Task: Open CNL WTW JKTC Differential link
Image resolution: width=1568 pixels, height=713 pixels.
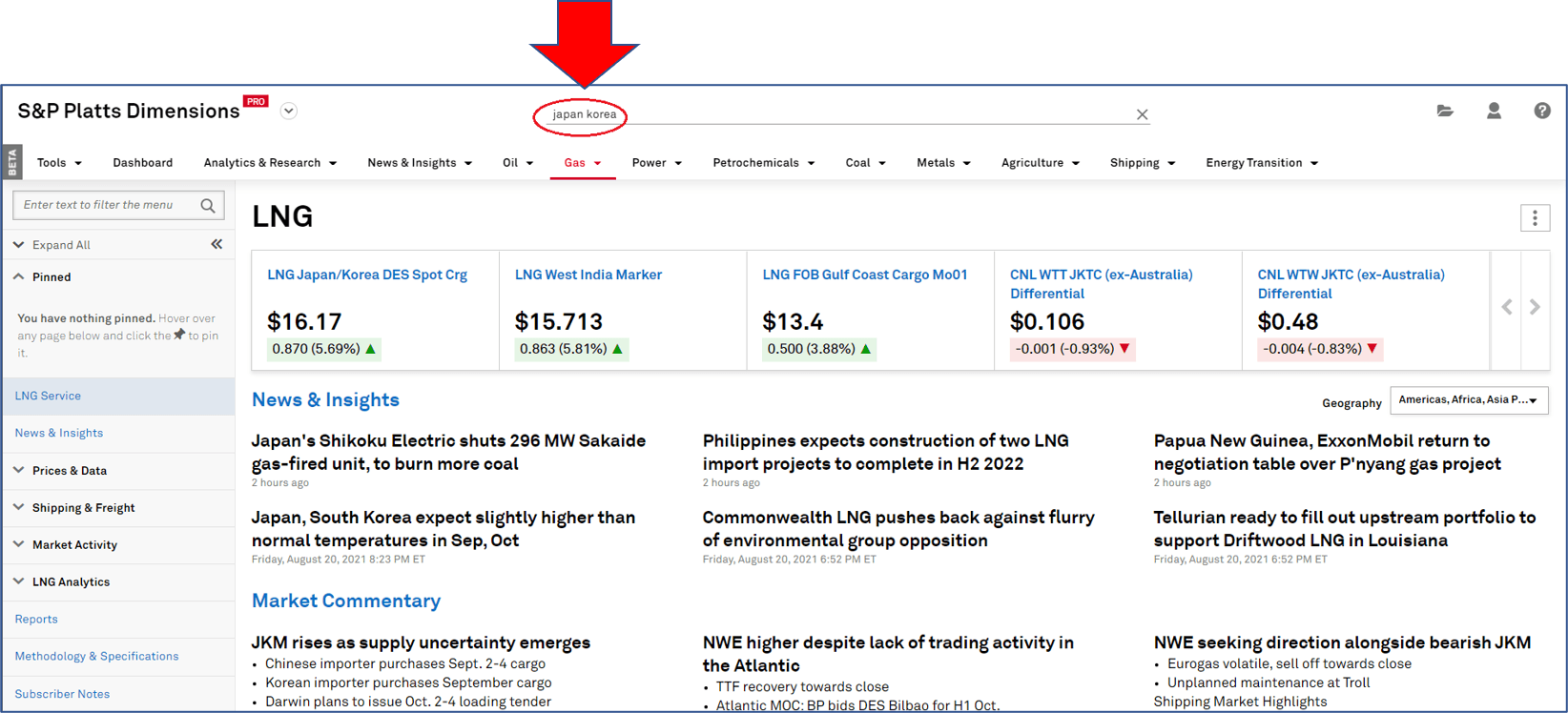Action: click(x=1351, y=284)
